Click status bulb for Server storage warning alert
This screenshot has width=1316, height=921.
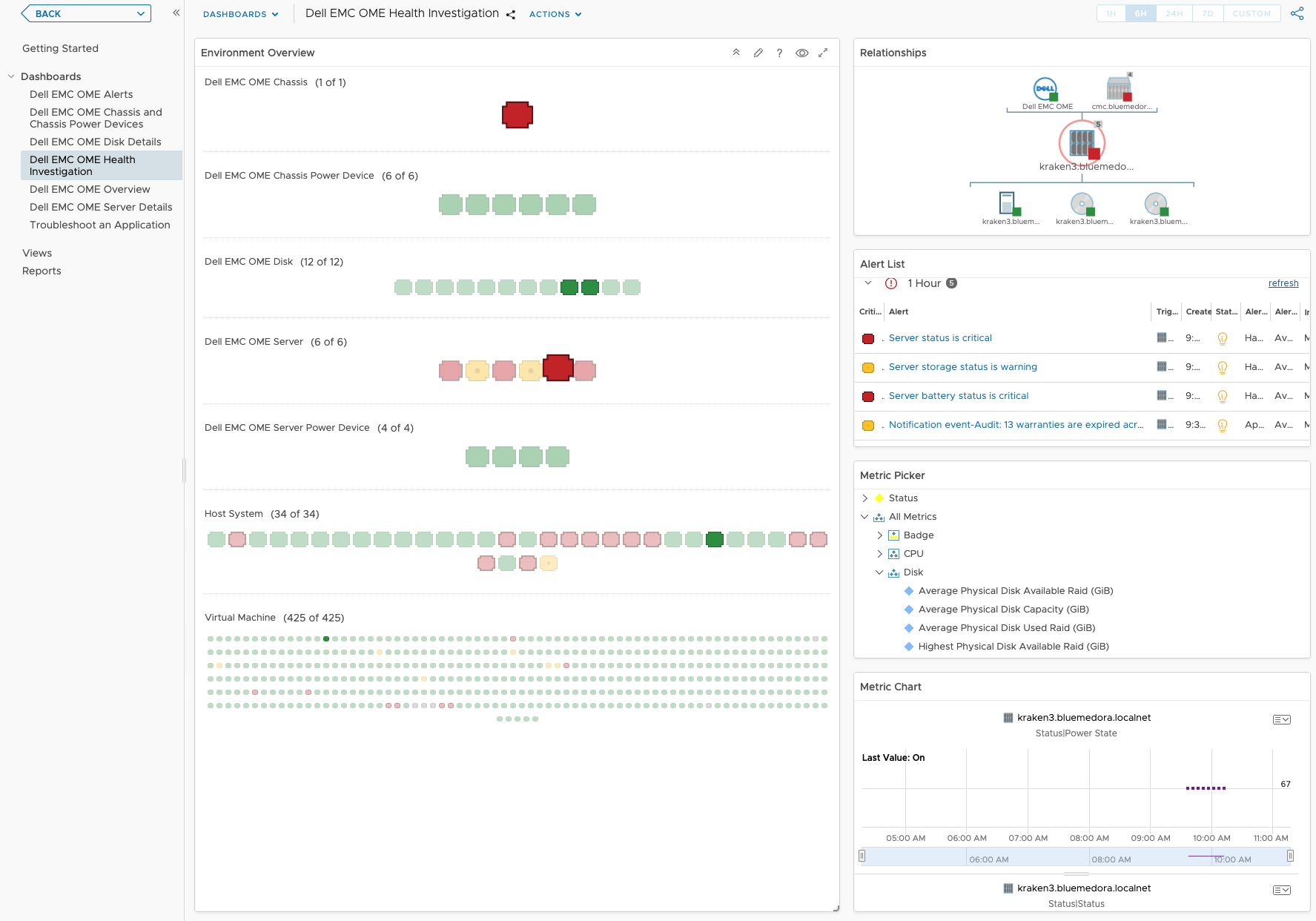tap(1223, 367)
